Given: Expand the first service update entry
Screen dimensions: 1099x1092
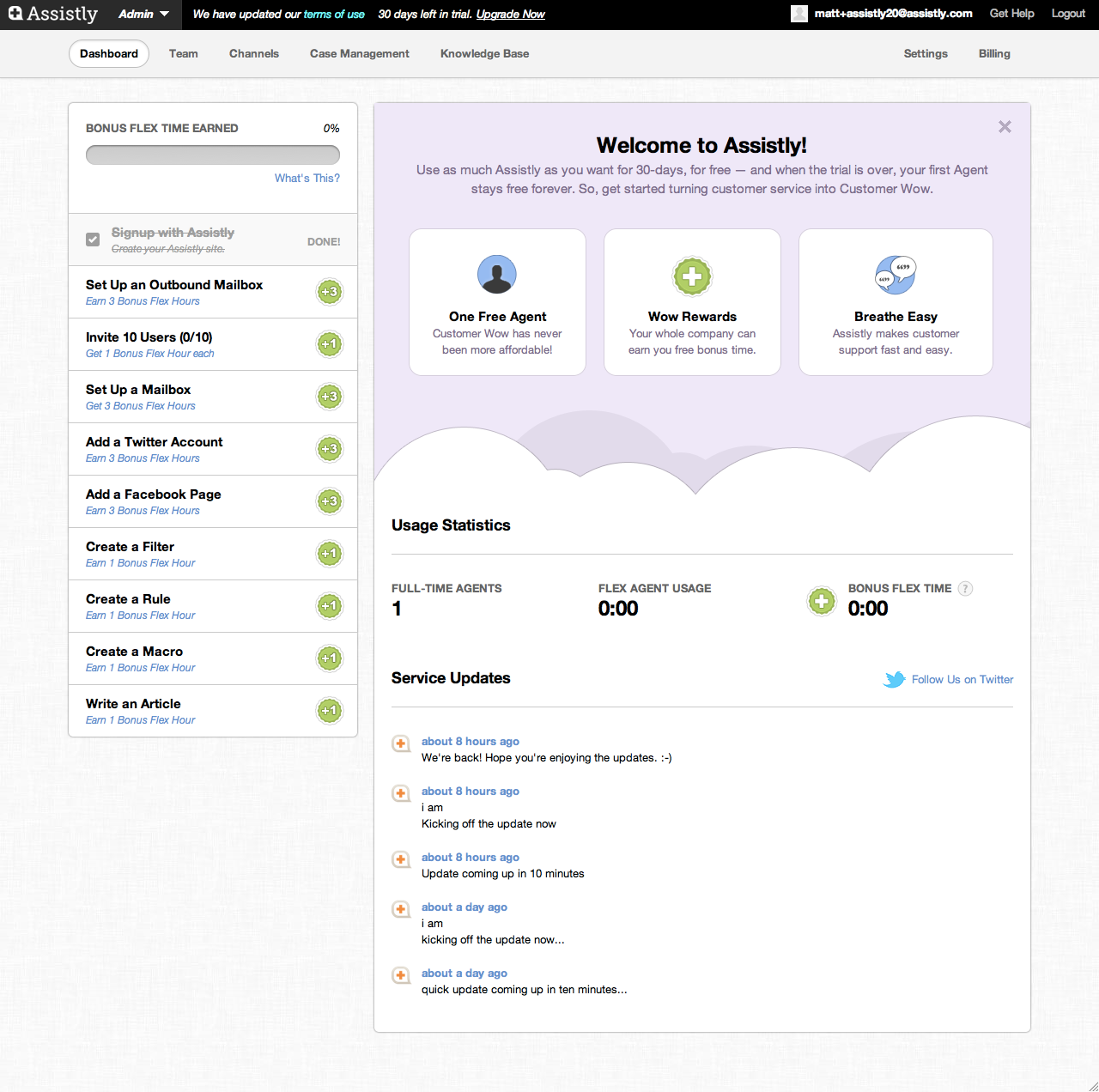Looking at the screenshot, I should [x=400, y=743].
